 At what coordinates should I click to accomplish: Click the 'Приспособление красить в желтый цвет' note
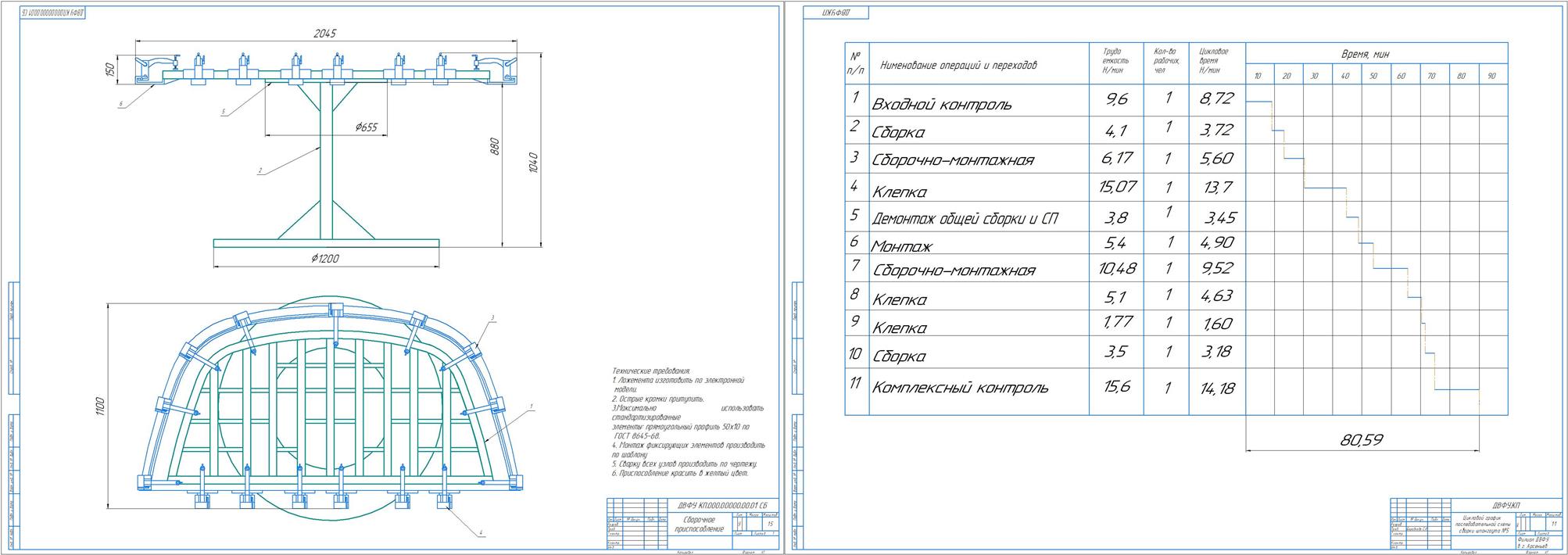tap(680, 473)
